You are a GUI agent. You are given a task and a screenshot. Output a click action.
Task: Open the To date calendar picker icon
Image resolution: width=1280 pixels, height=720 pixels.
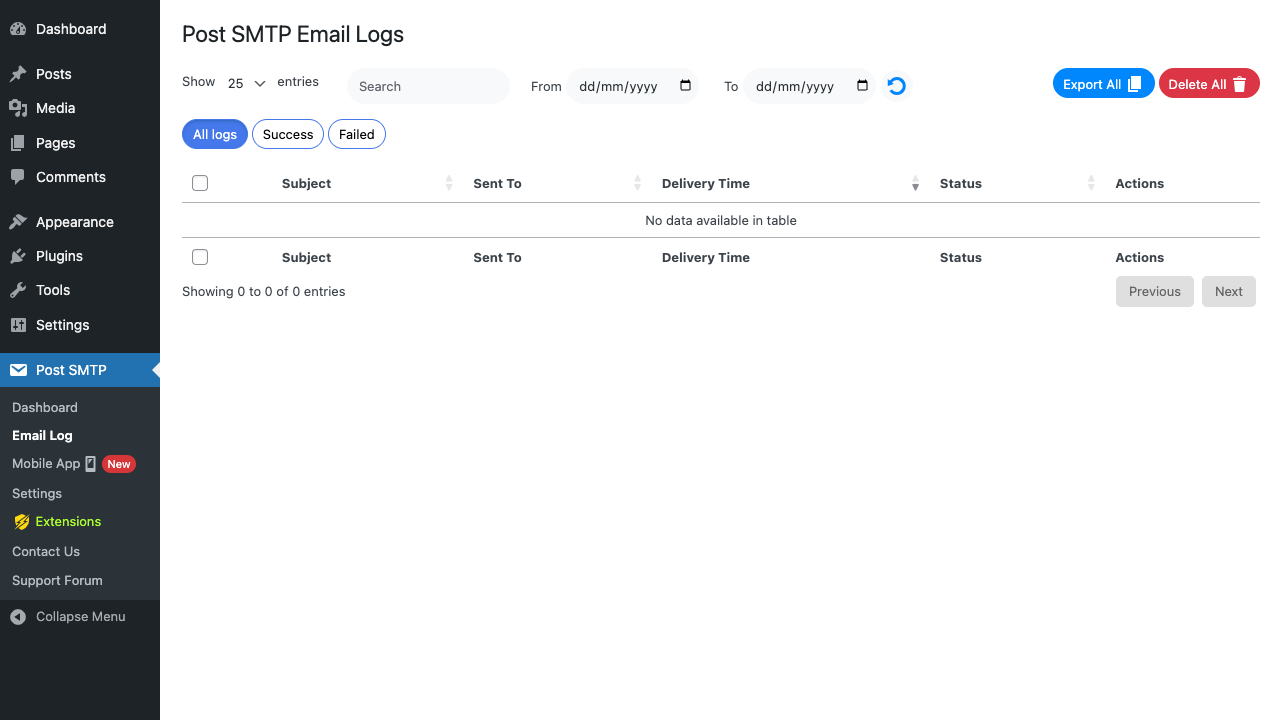click(863, 86)
